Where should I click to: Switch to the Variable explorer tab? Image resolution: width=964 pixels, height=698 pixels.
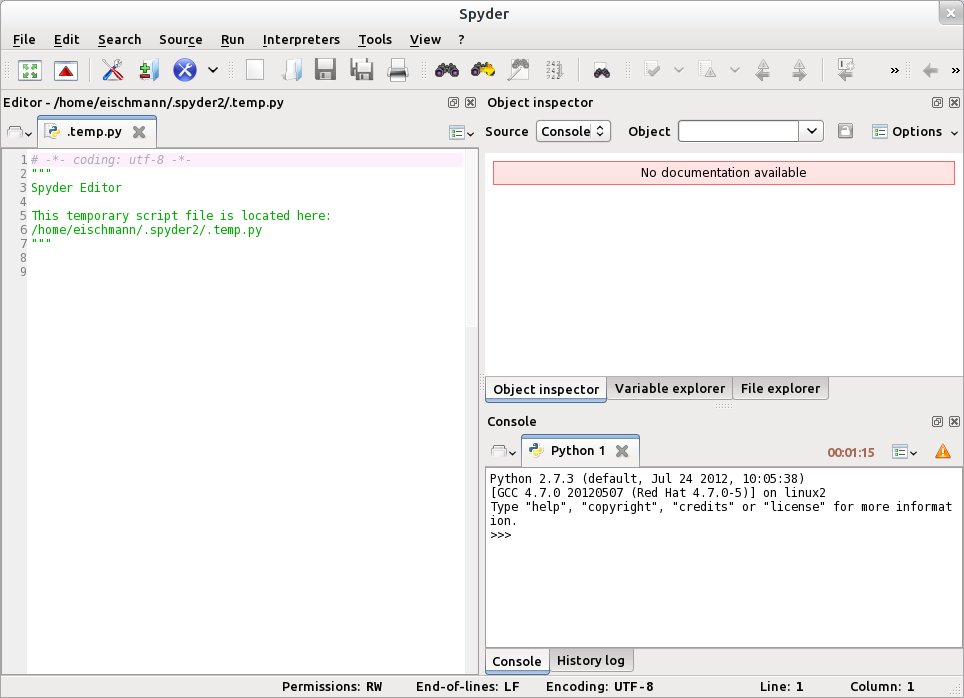[669, 388]
